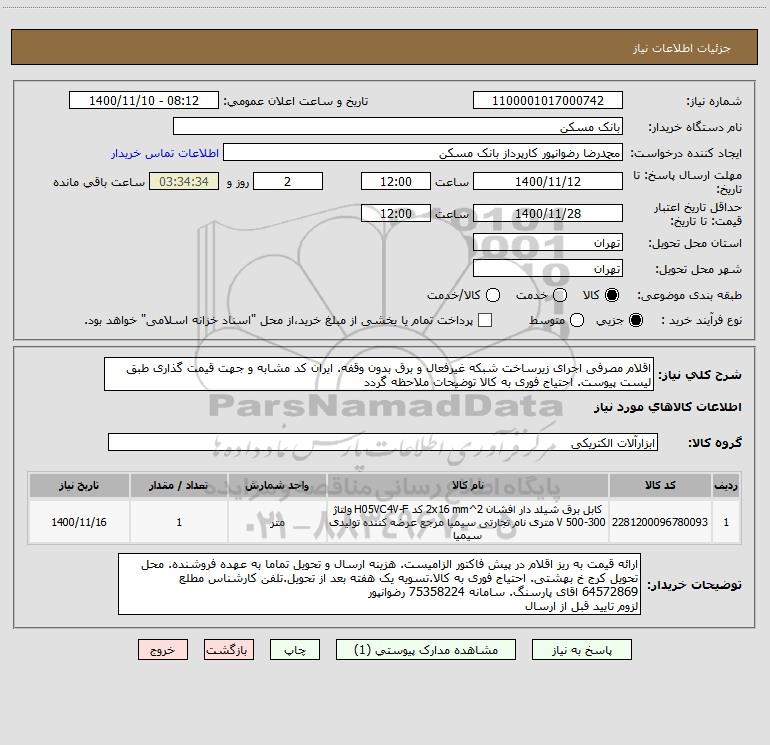Click the requester field محمدرضا رضوانپور
The image size is (770, 745).
pos(423,153)
